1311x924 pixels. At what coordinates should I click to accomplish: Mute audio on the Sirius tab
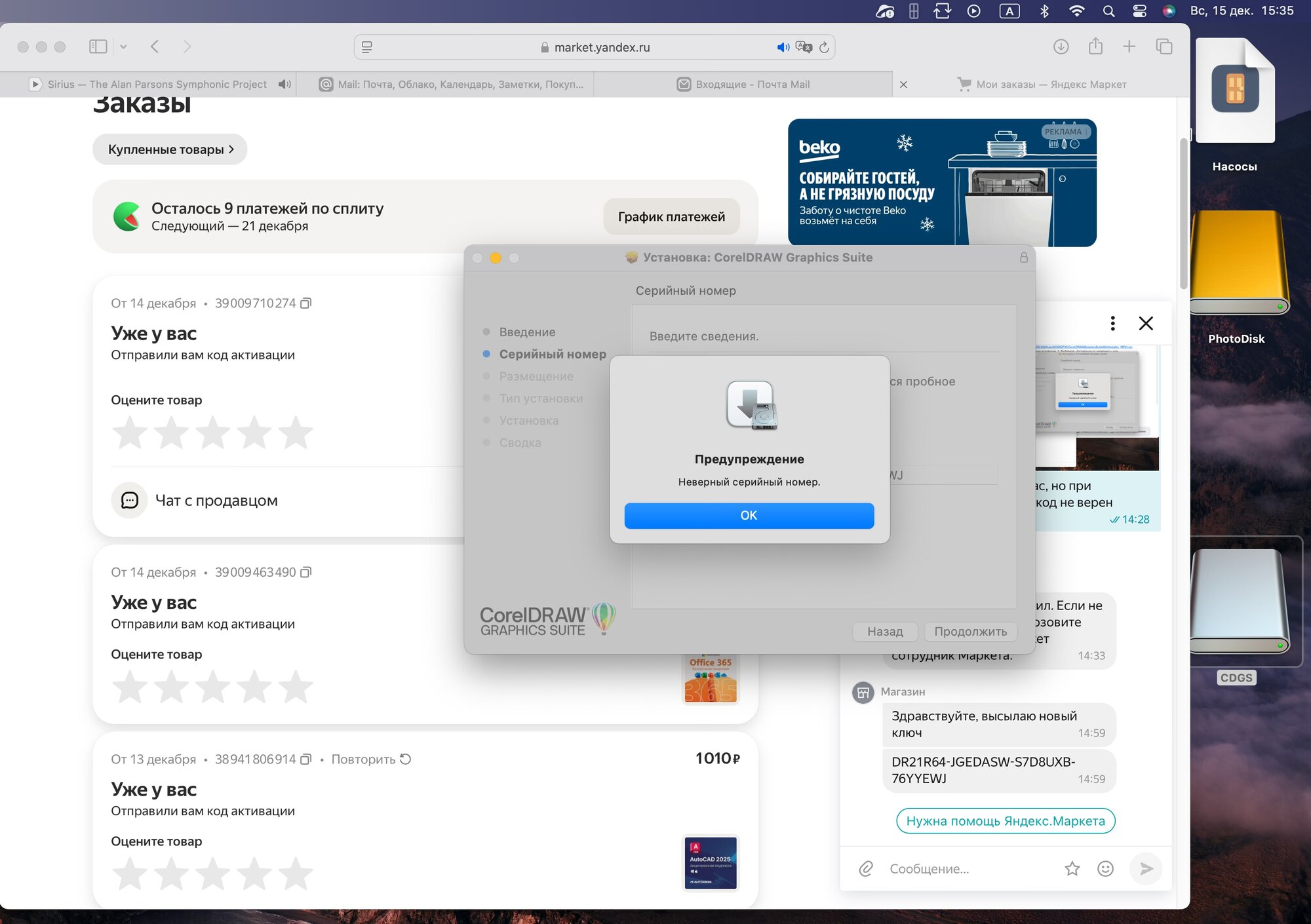(284, 84)
